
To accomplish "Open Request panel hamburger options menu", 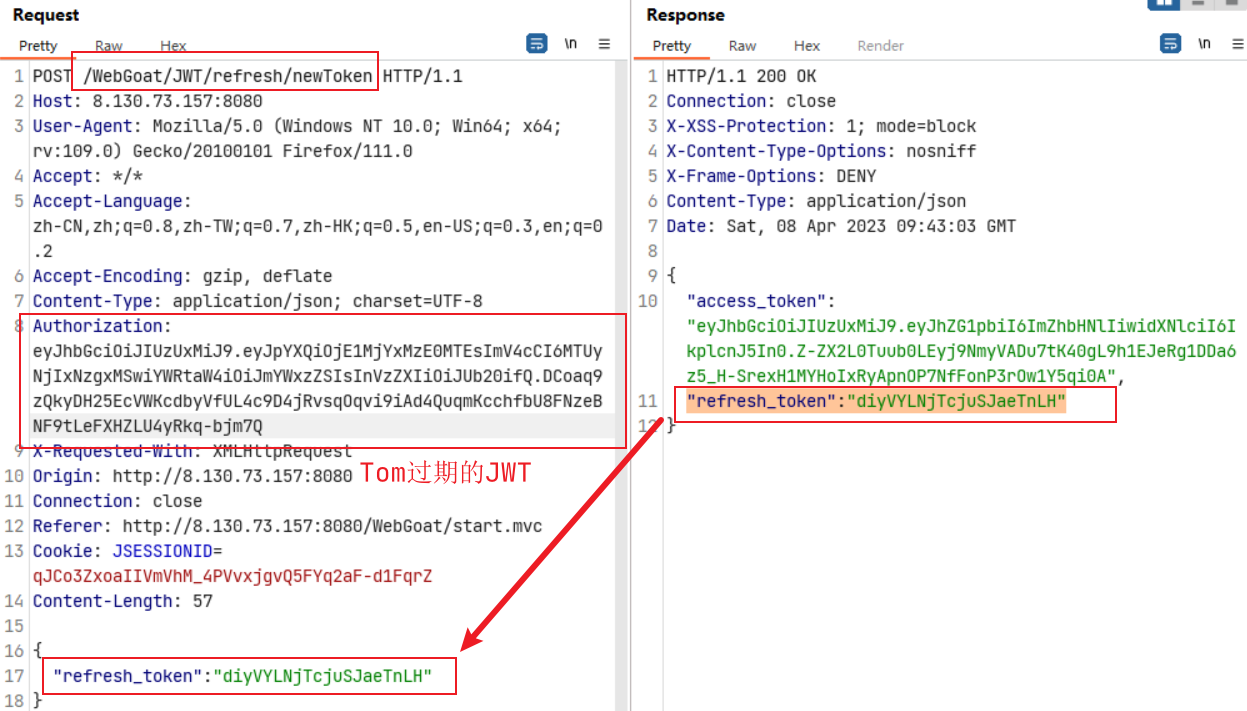I will click(x=604, y=44).
